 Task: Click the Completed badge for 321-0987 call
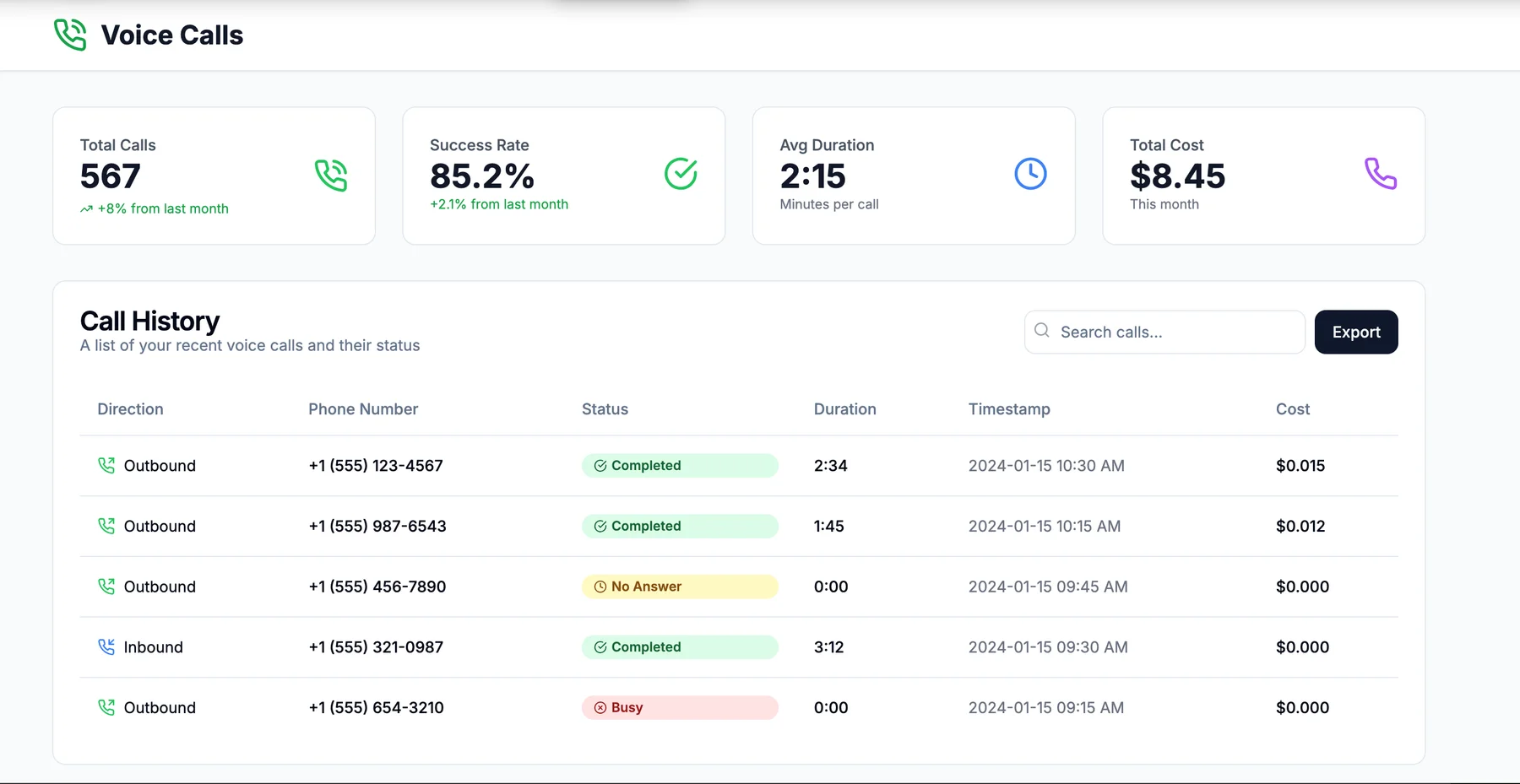[x=680, y=647]
